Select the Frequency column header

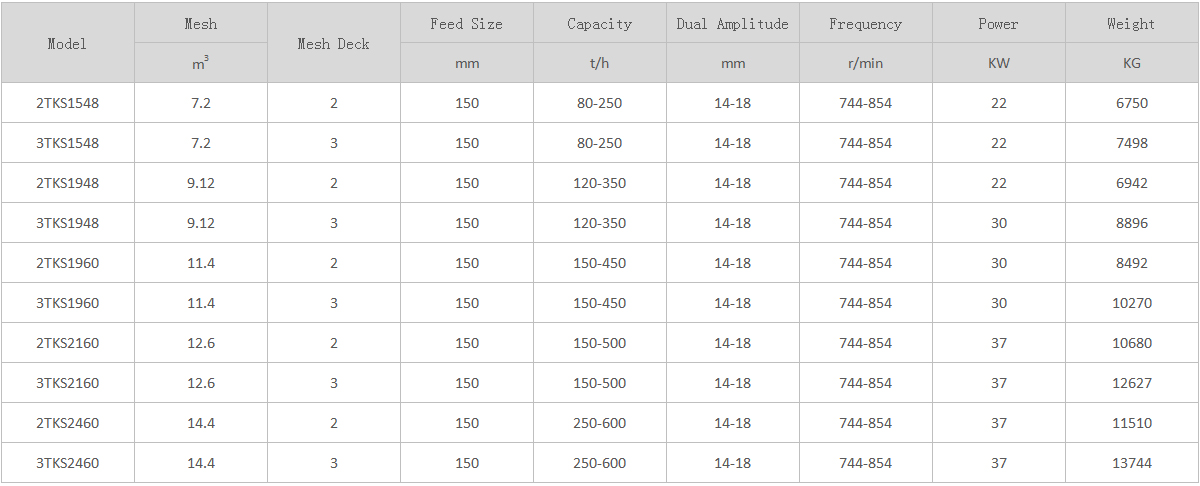(865, 23)
